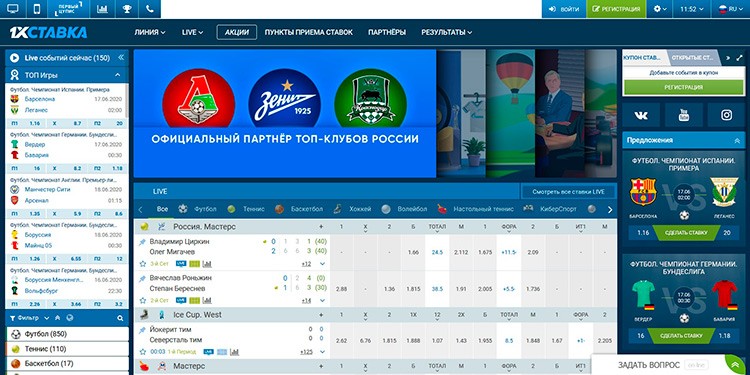Open search in the sports filter bar
The image size is (750, 375).
coord(120,318)
